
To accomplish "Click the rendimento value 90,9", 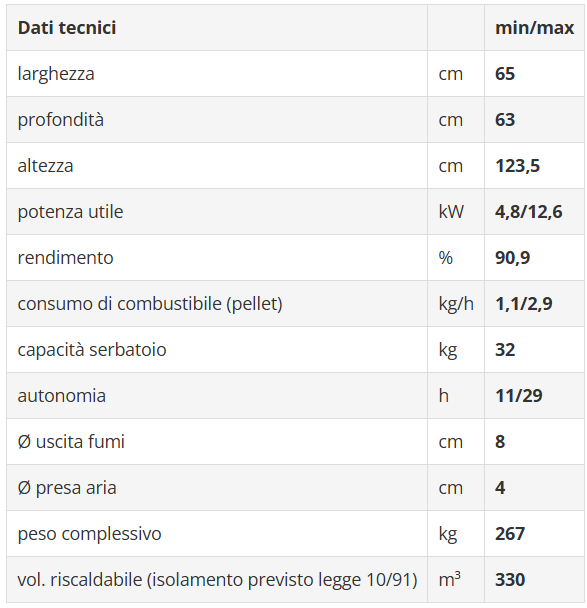I will pyautogui.click(x=513, y=258).
